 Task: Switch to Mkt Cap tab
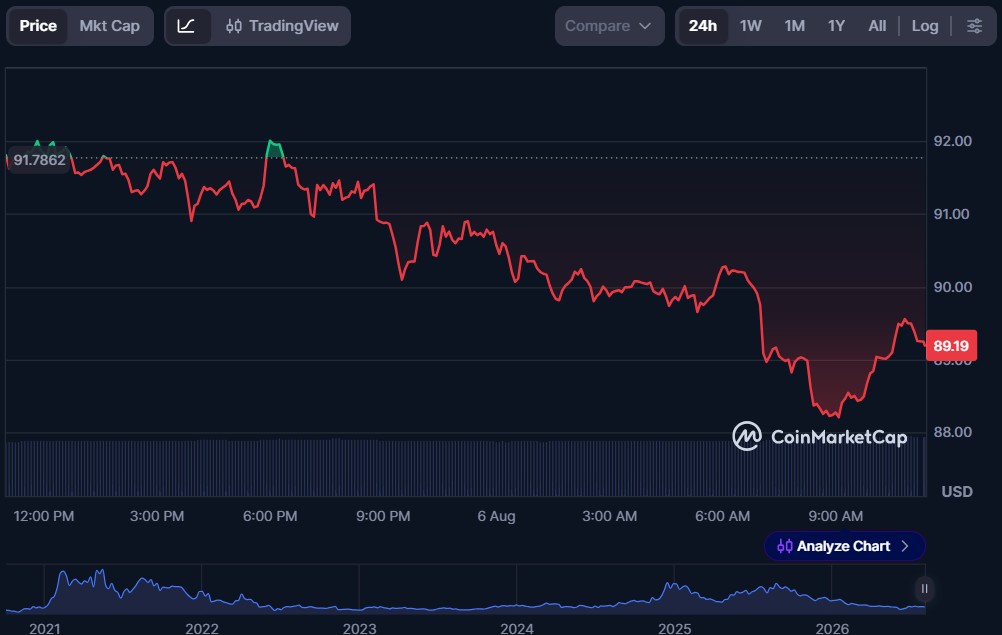(109, 26)
